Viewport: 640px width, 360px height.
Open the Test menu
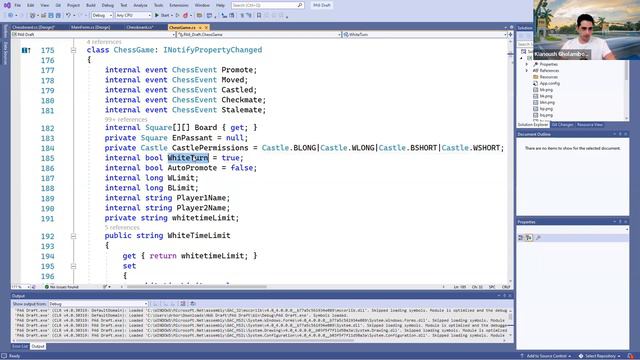coord(124,5)
